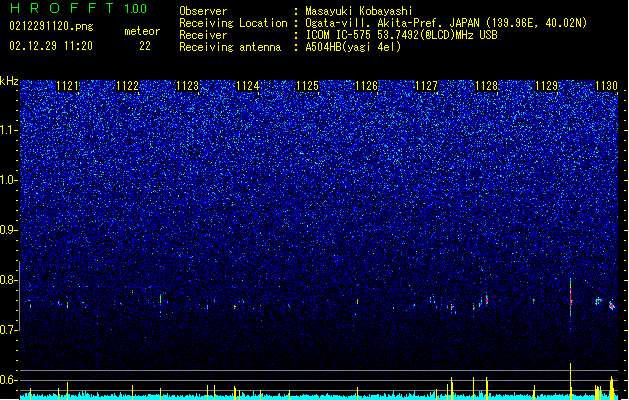
Task: Click the 1.0 kHz axis label
Action: pos(9,180)
